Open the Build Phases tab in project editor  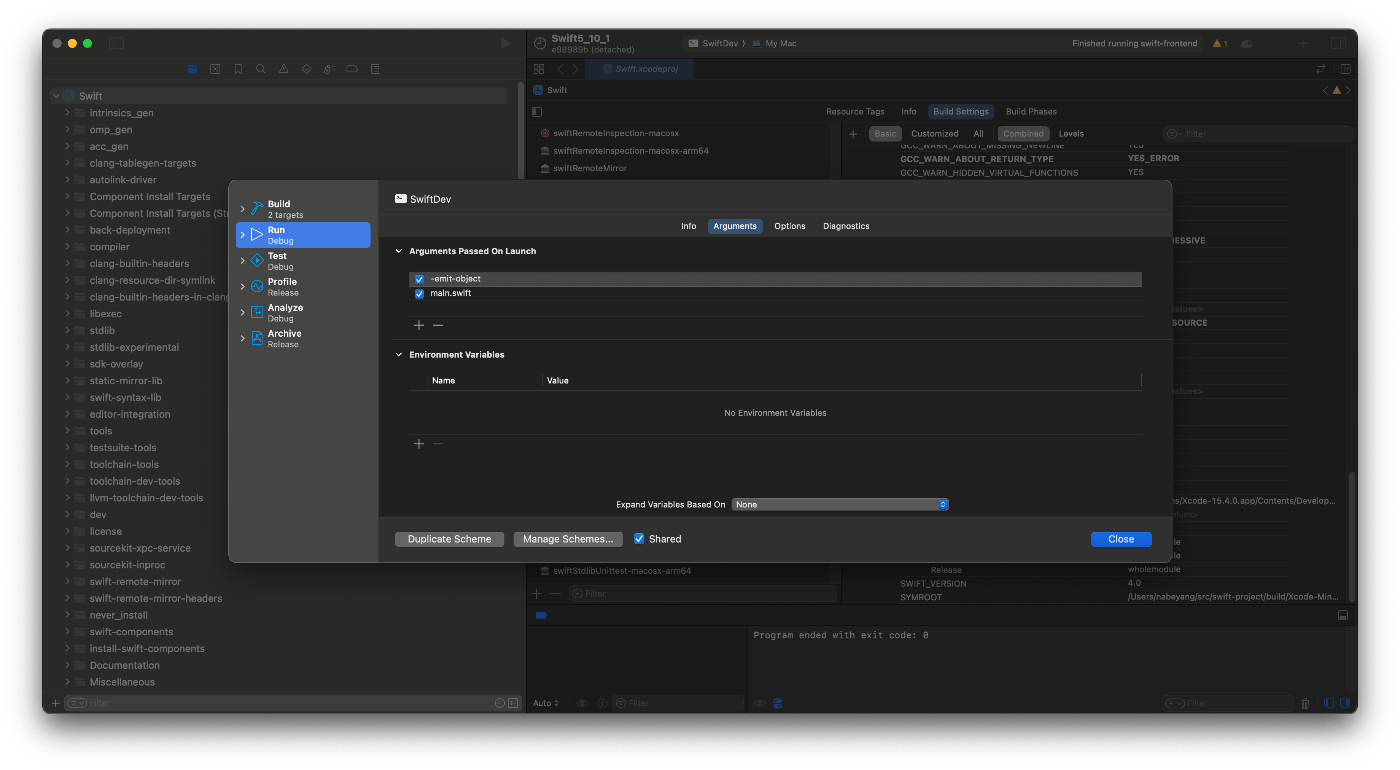point(1031,112)
